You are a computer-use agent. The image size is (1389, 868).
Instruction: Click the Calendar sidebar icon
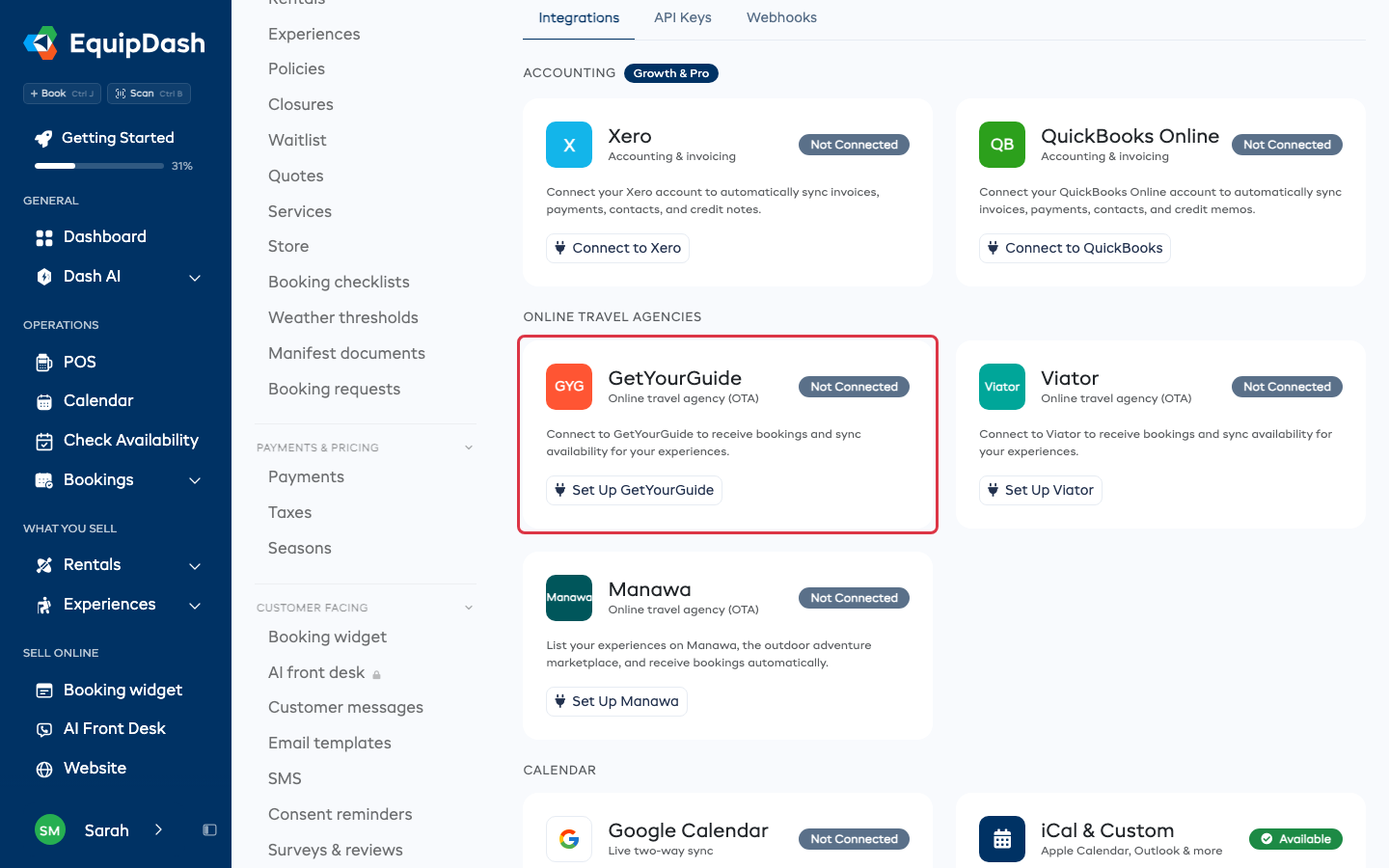tap(44, 401)
